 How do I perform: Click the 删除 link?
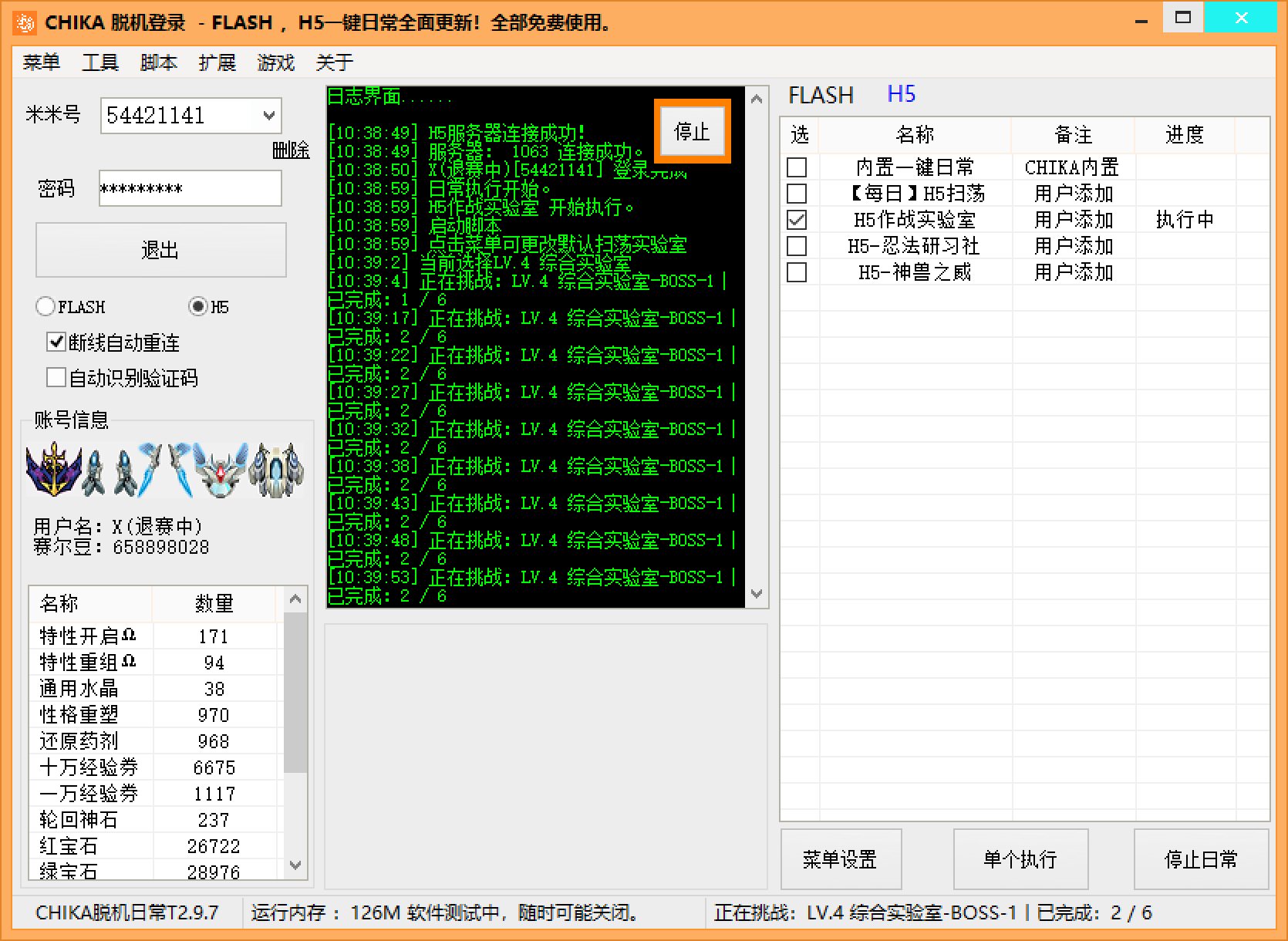[291, 150]
